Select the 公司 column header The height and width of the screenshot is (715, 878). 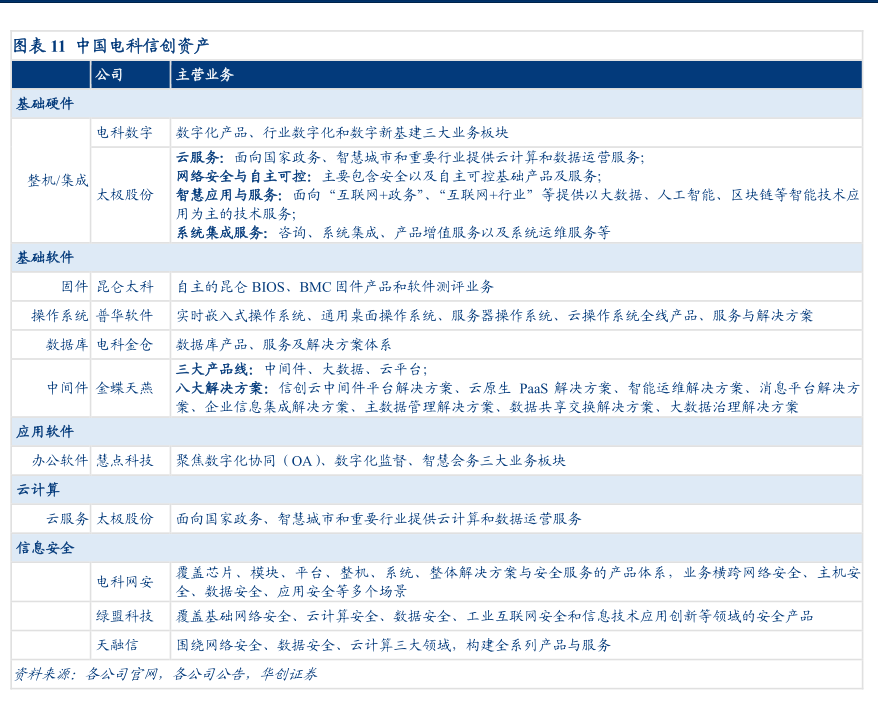click(x=109, y=75)
